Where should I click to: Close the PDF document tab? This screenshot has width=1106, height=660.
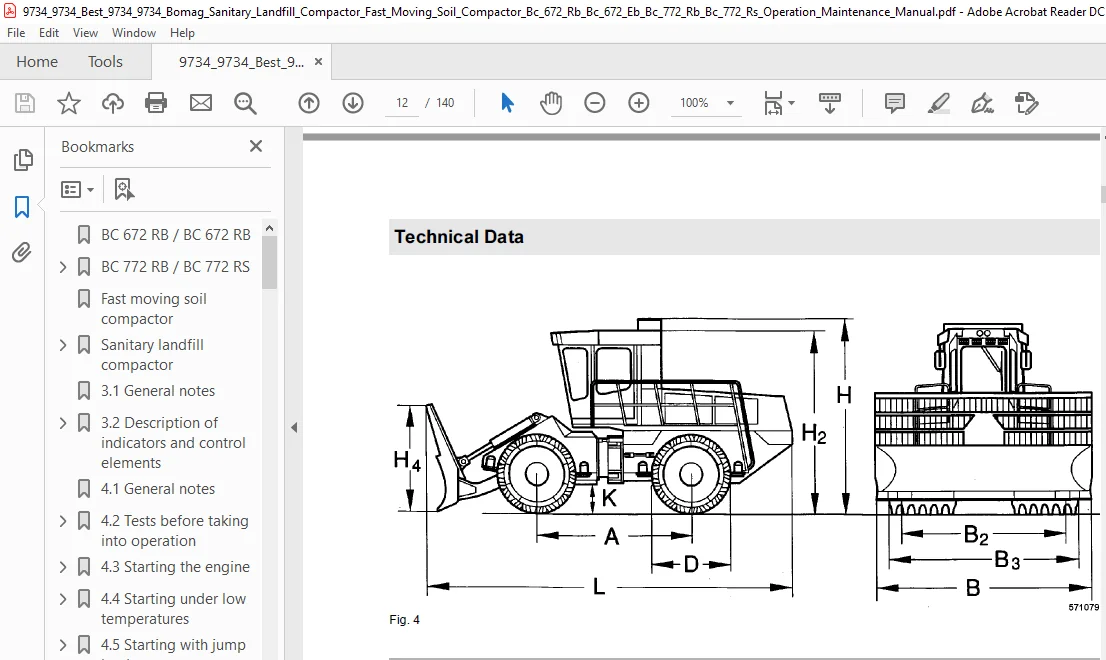[318, 62]
